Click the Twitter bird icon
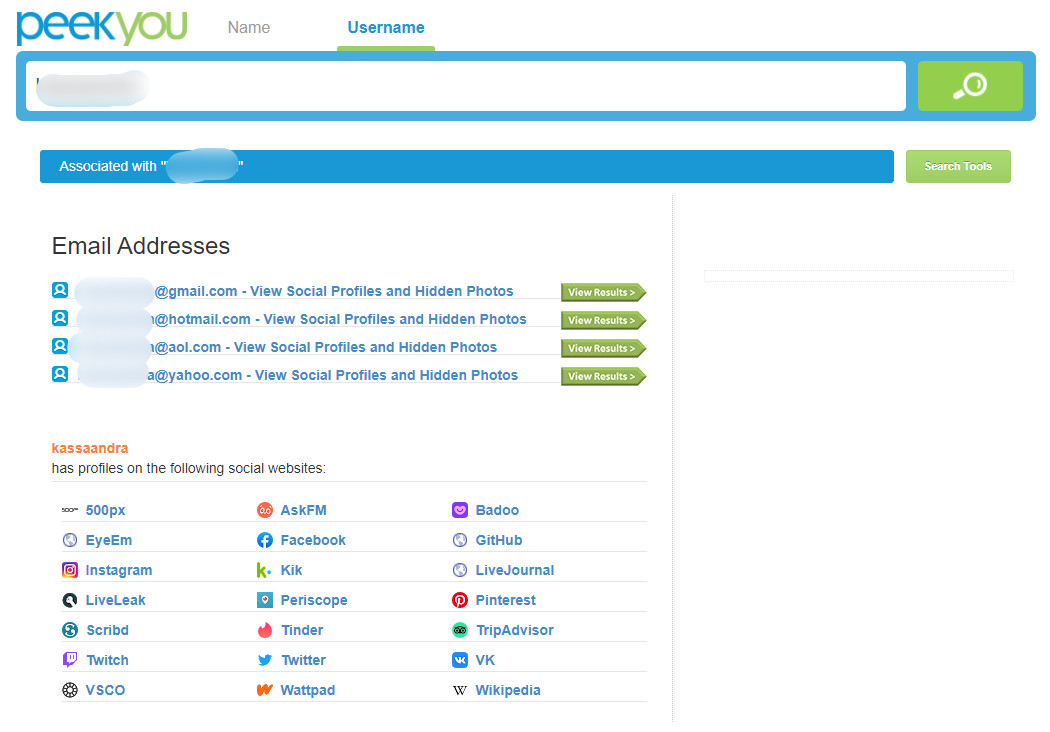This screenshot has width=1050, height=732. (x=265, y=660)
